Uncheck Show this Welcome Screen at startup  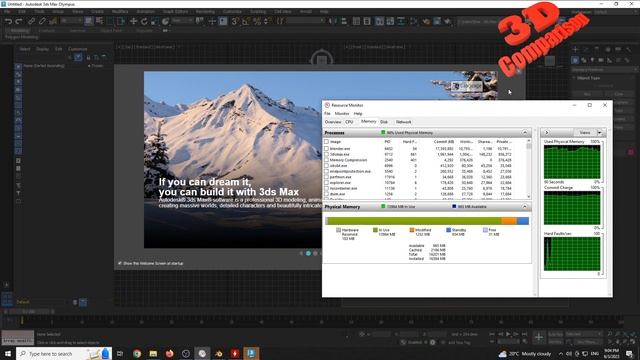point(120,263)
